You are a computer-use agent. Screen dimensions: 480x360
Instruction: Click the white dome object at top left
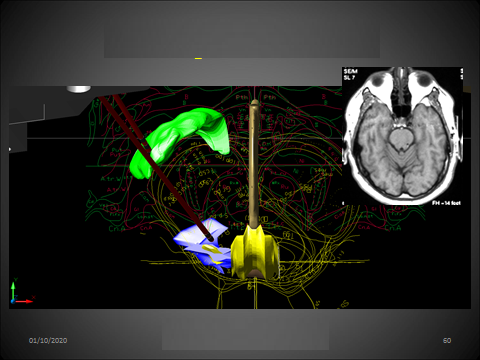(x=79, y=89)
